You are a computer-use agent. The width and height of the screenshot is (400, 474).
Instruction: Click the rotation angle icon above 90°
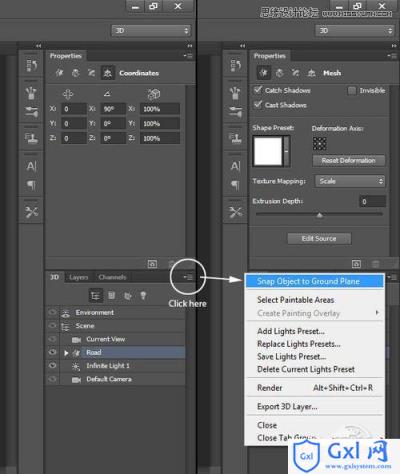point(107,94)
